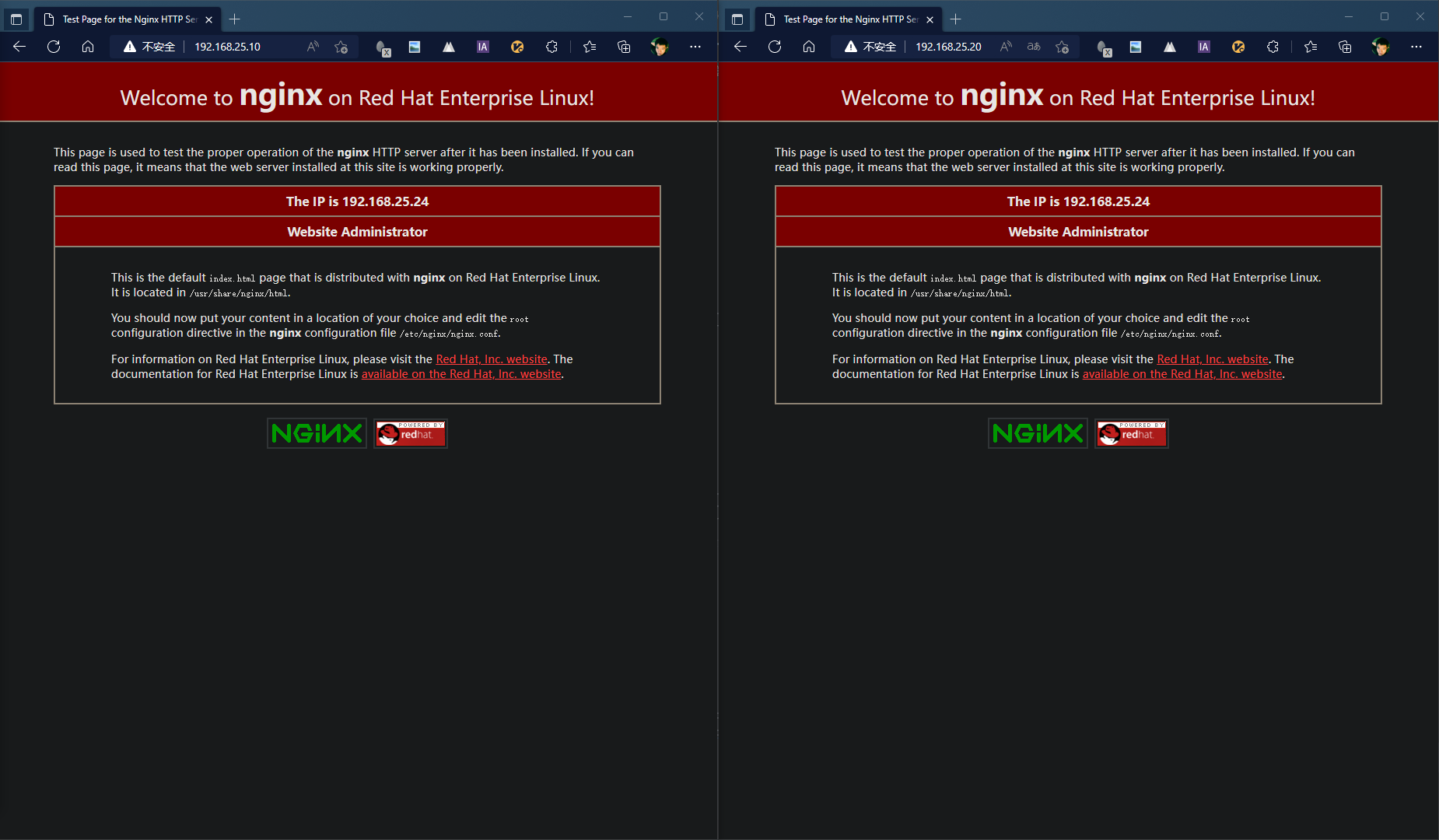Click Powered by redhat badge, right page
Viewport: 1439px width, 840px height.
click(x=1132, y=433)
